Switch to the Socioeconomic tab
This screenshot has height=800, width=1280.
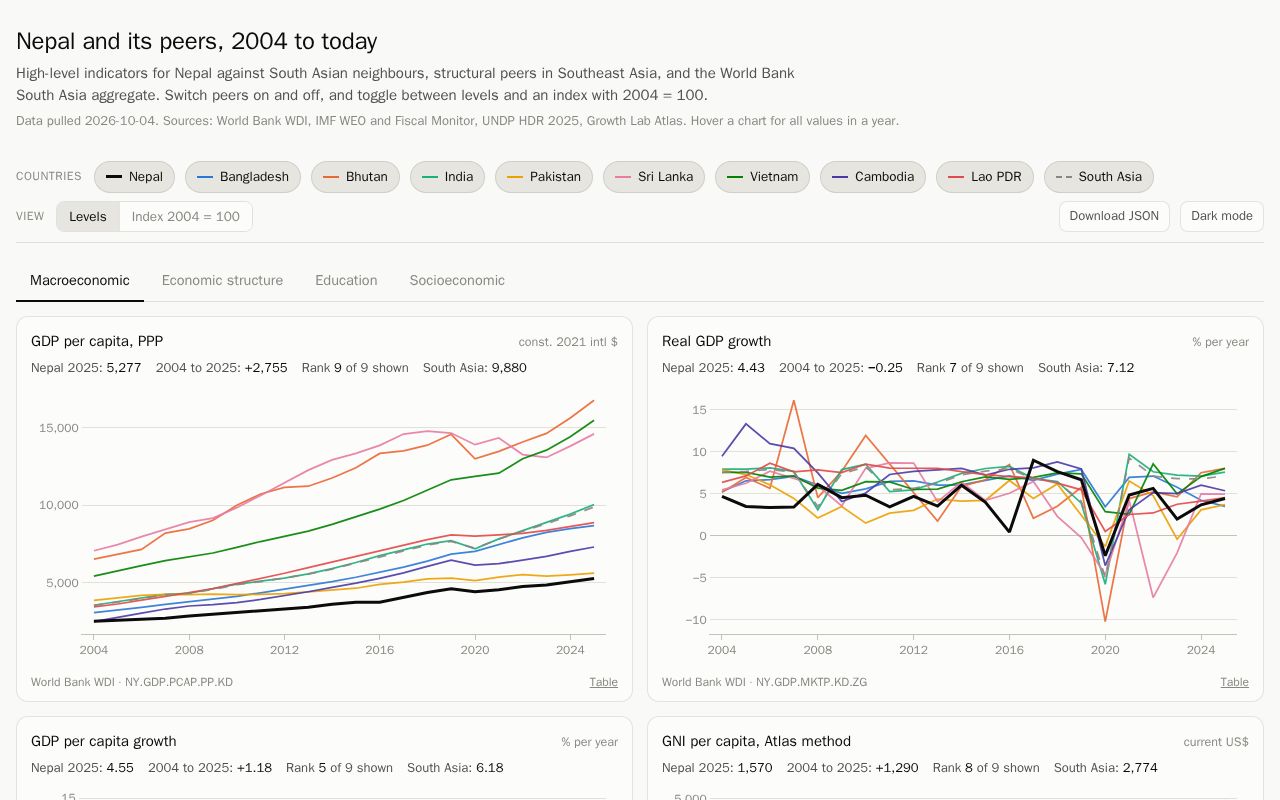pyautogui.click(x=457, y=281)
